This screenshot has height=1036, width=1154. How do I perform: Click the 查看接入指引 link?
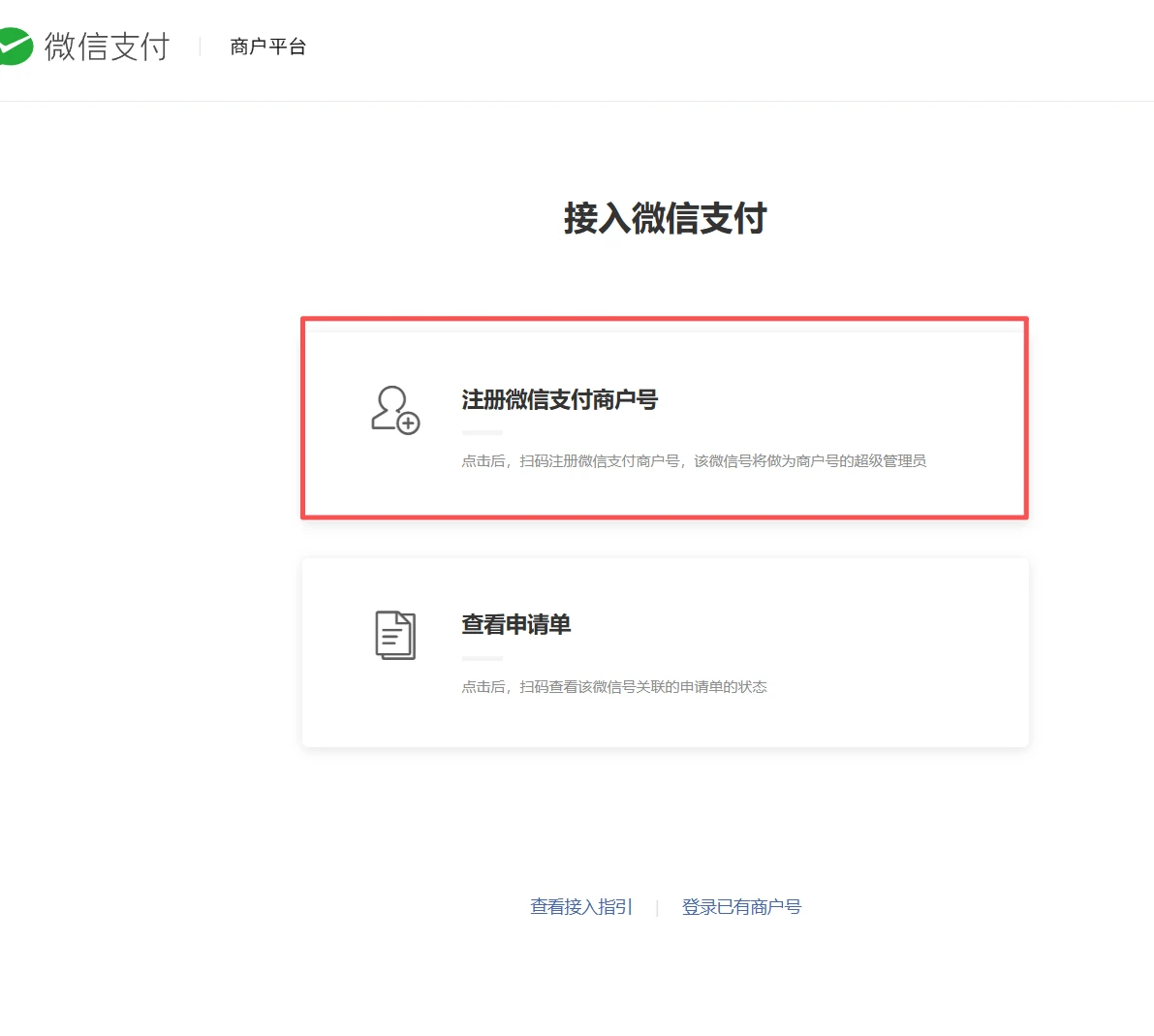pyautogui.click(x=579, y=906)
